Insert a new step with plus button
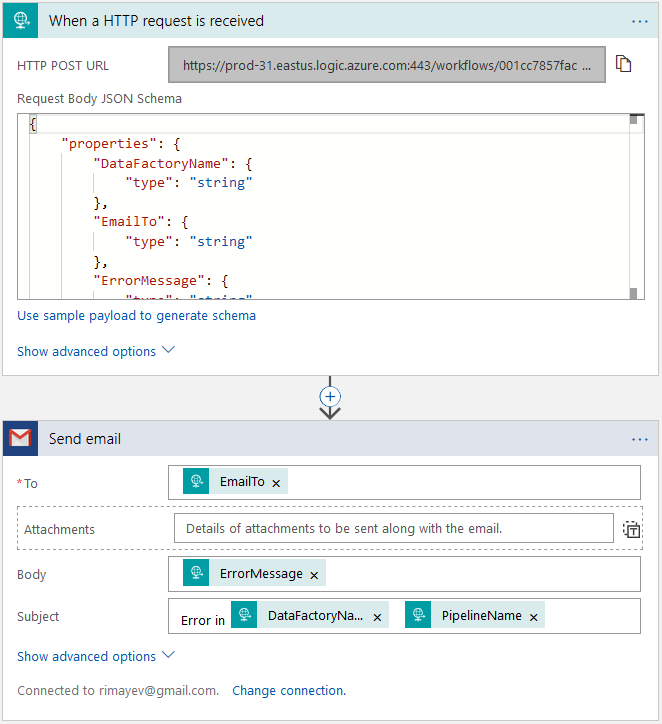 click(330, 397)
